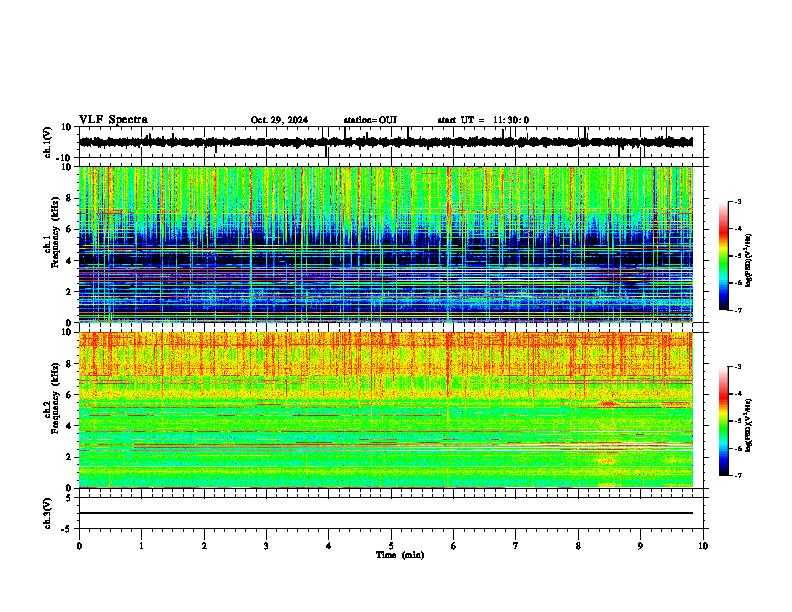This screenshot has width=792, height=612.
Task: Click the "station=OUI" header label
Action: tap(370, 120)
